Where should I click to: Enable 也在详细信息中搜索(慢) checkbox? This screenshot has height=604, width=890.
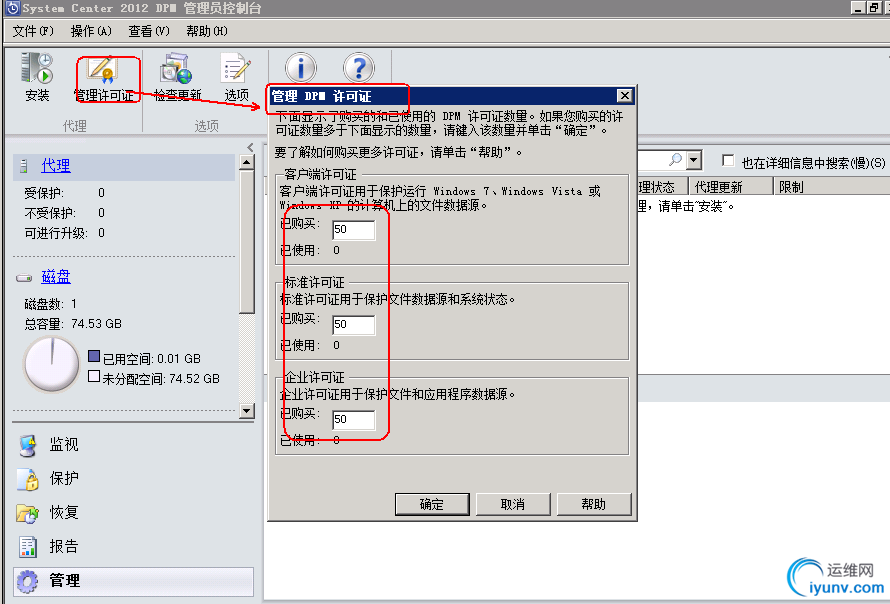tap(728, 161)
